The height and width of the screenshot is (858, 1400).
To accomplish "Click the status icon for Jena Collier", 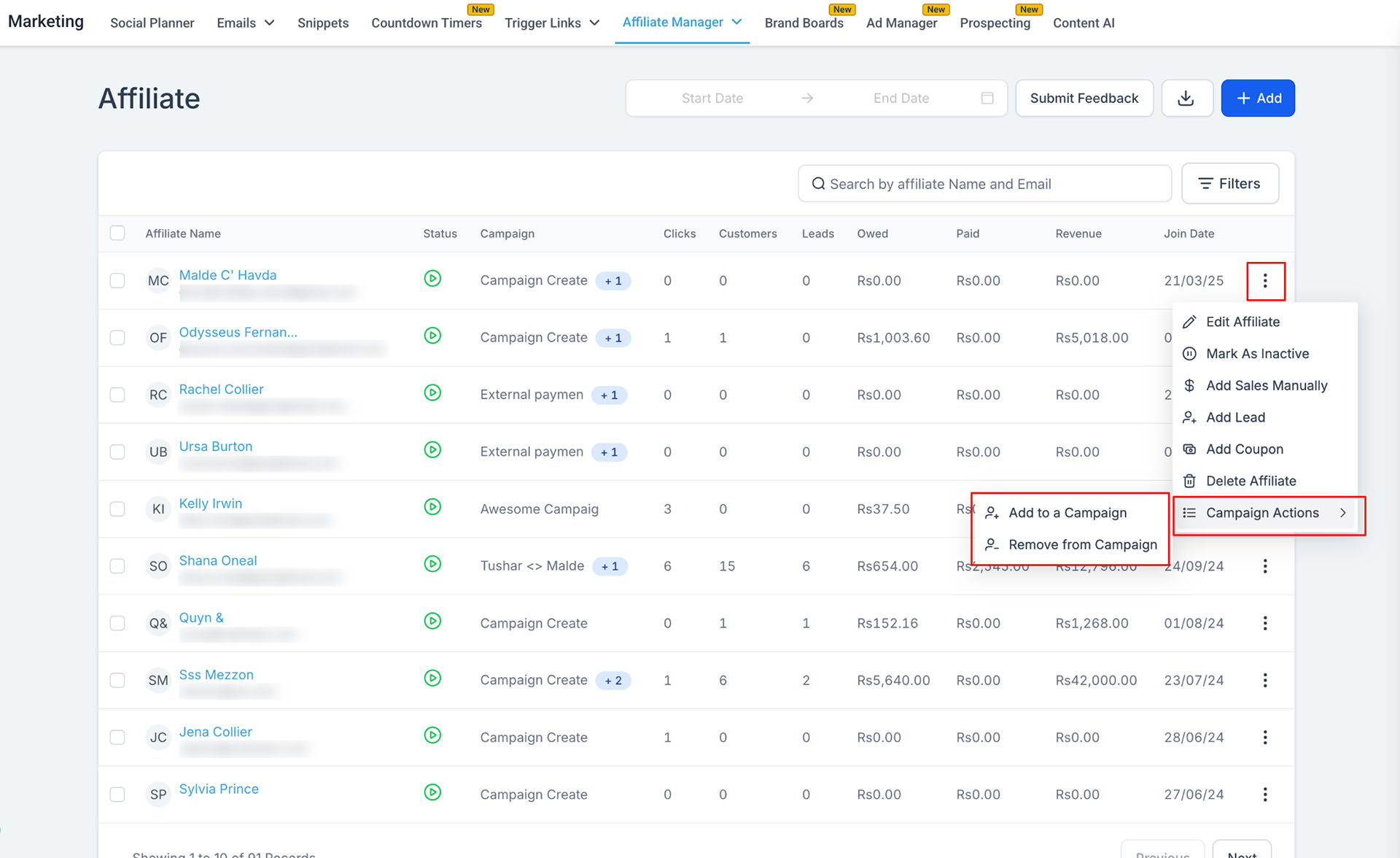I will [x=432, y=735].
